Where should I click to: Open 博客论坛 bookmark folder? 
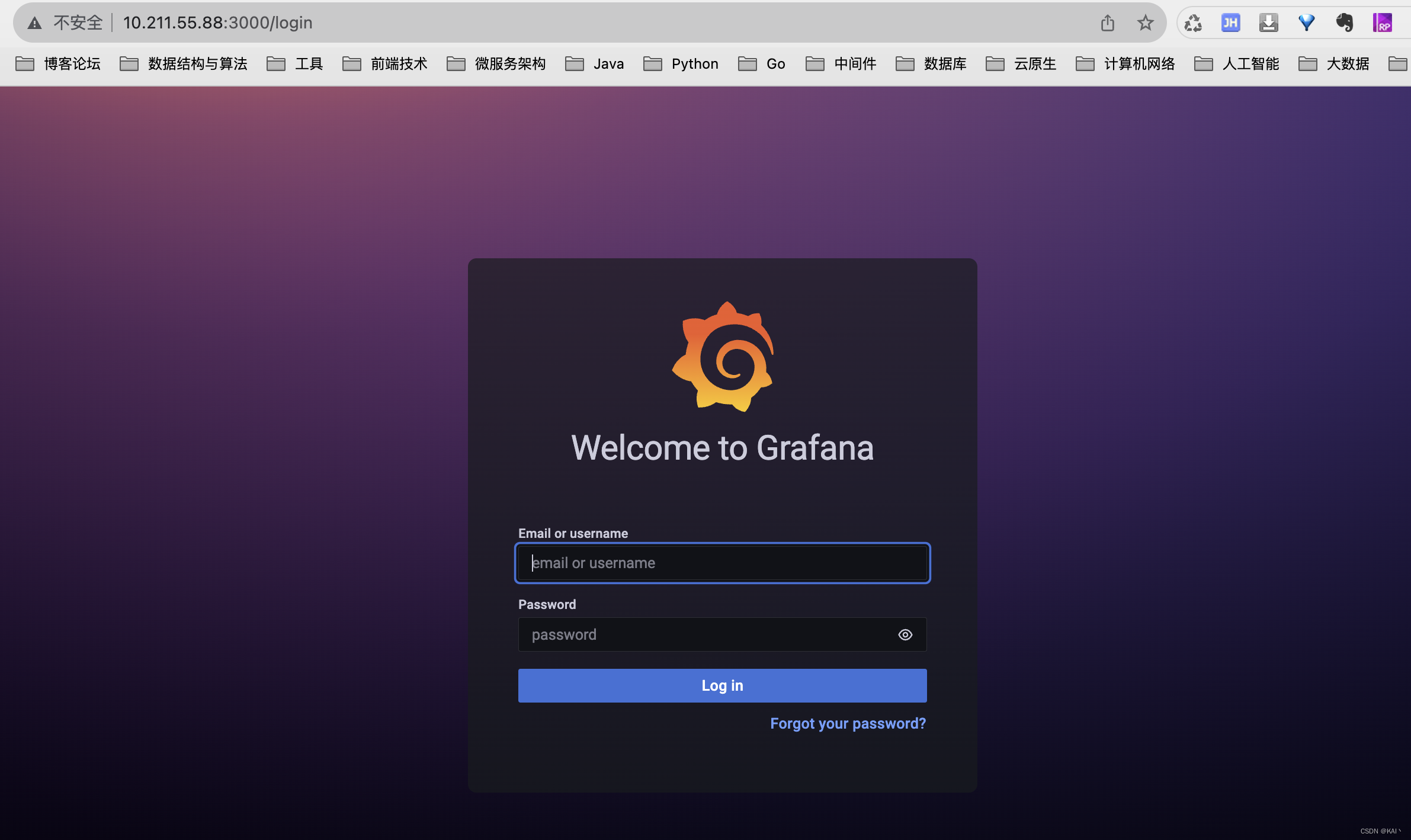tap(58, 63)
